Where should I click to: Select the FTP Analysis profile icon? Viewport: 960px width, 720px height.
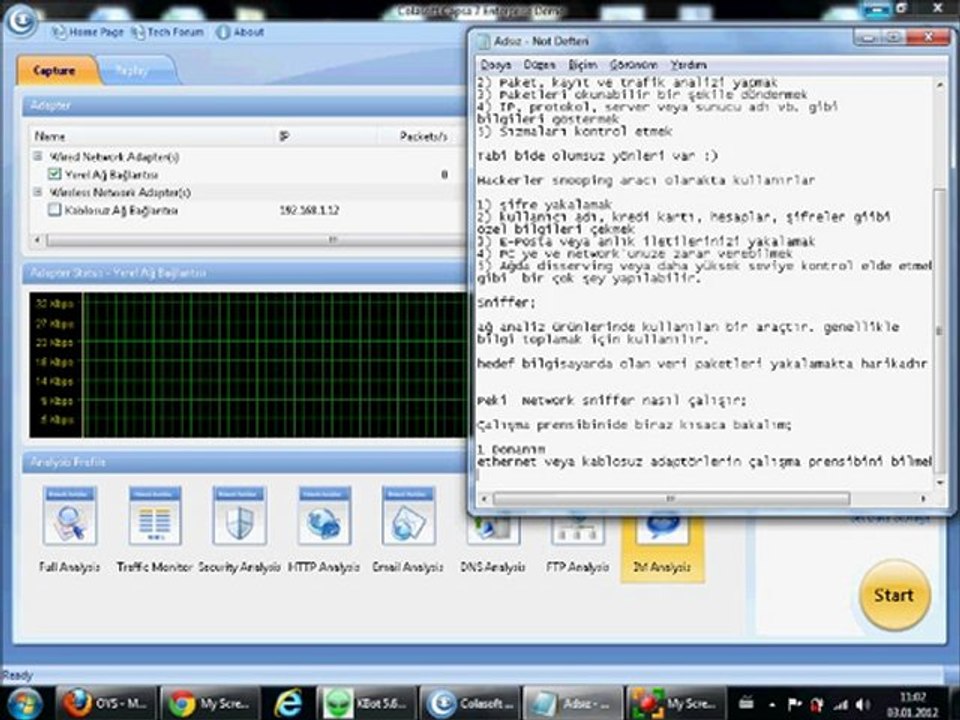(x=577, y=531)
